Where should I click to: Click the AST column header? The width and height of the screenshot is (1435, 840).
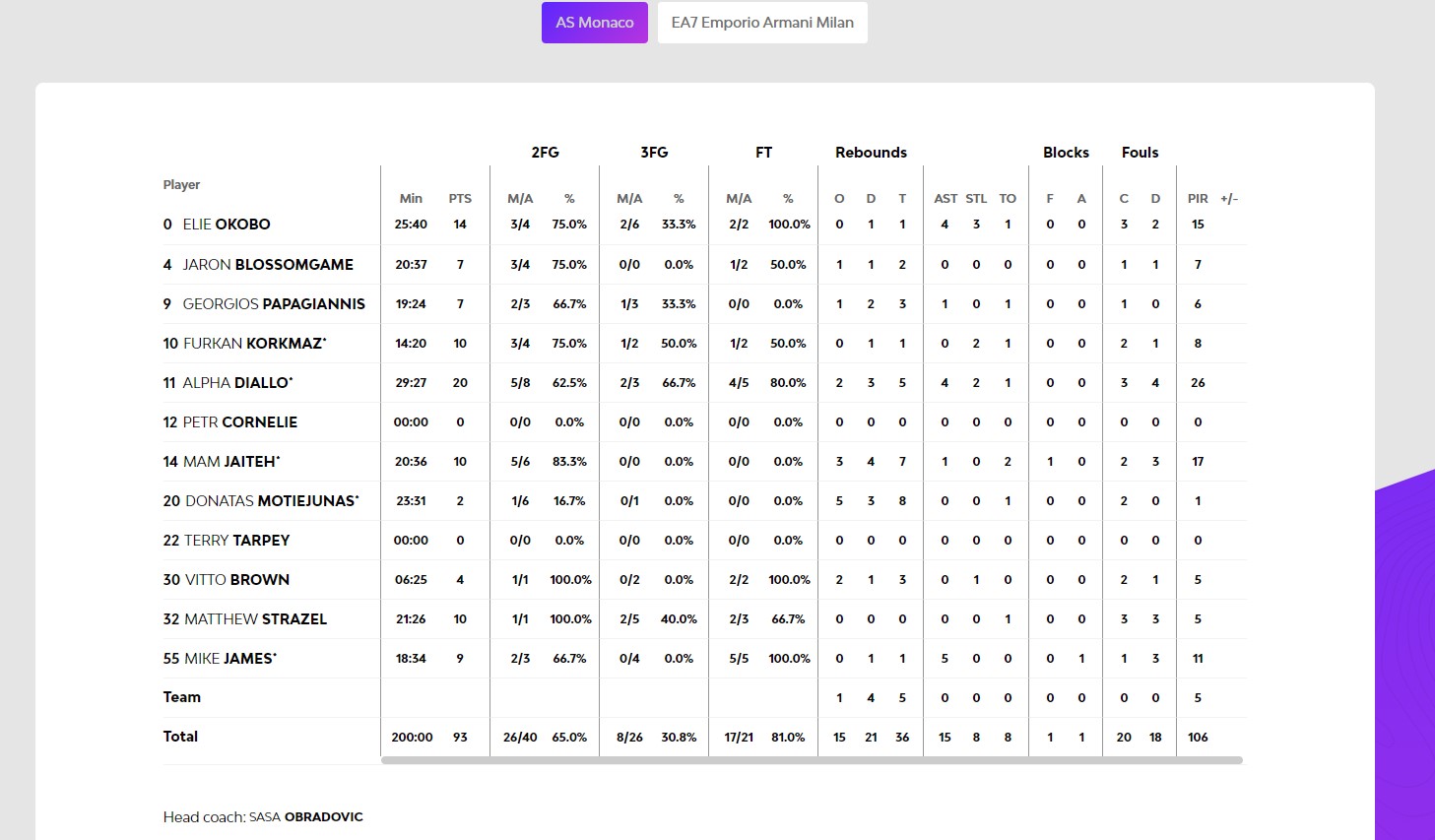coord(946,199)
